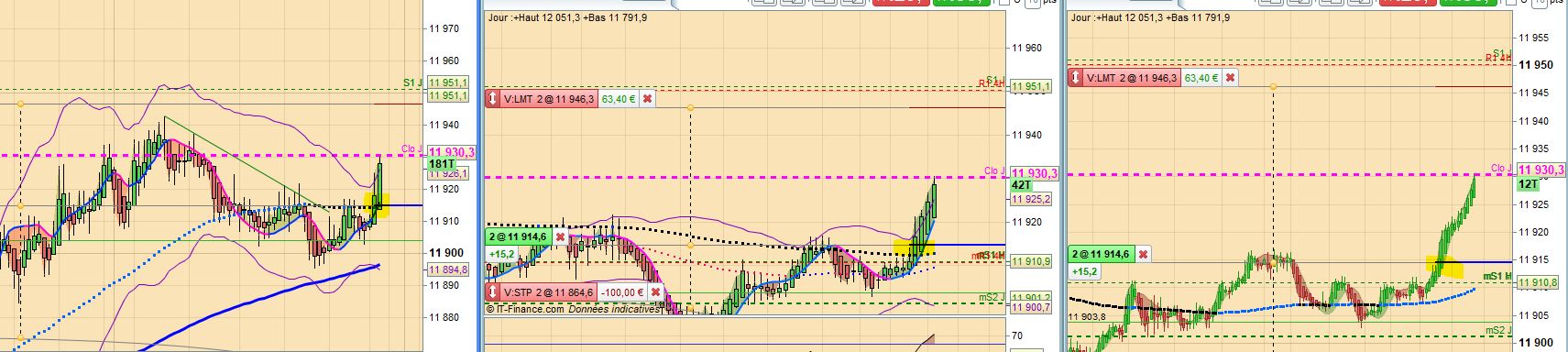Click the S1 J pivot label on left chart

[412, 82]
